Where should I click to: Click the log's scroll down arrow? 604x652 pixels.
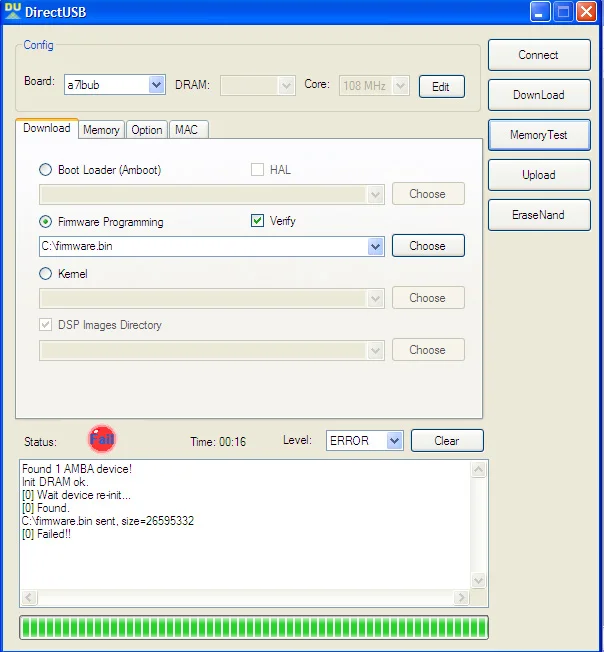coord(478,580)
